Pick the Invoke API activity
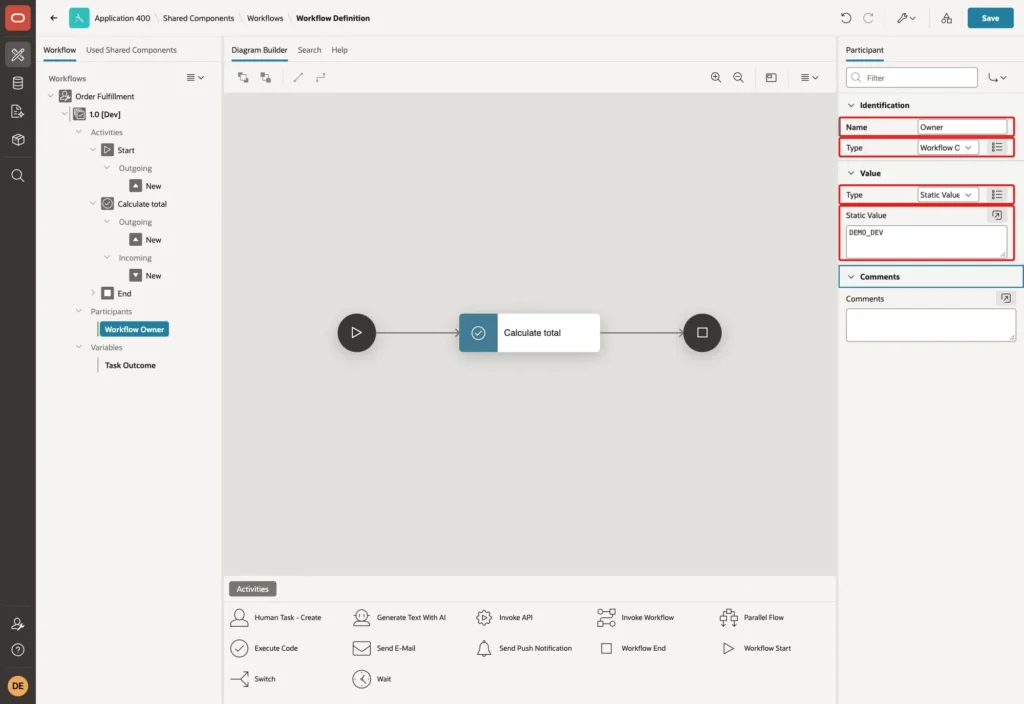The width and height of the screenshot is (1024, 704). click(x=504, y=617)
